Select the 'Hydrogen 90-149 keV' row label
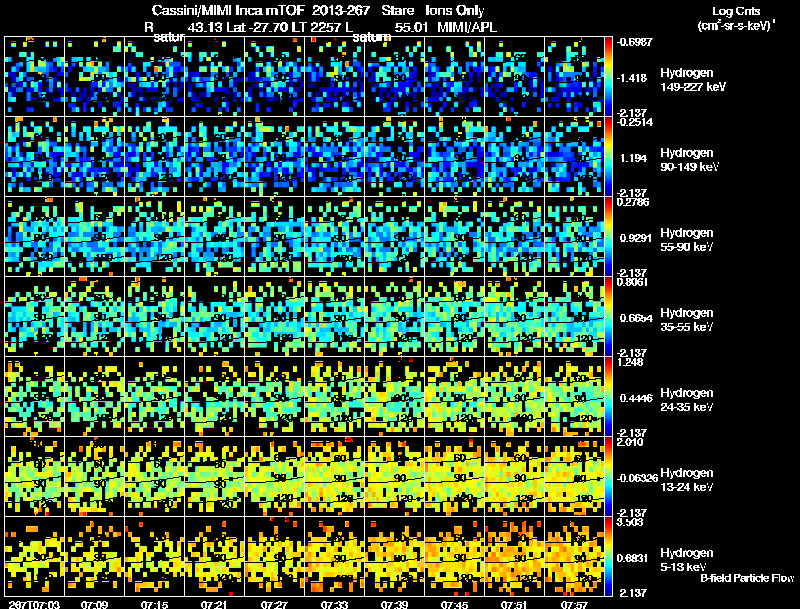The width and height of the screenshot is (800, 609). 690,160
